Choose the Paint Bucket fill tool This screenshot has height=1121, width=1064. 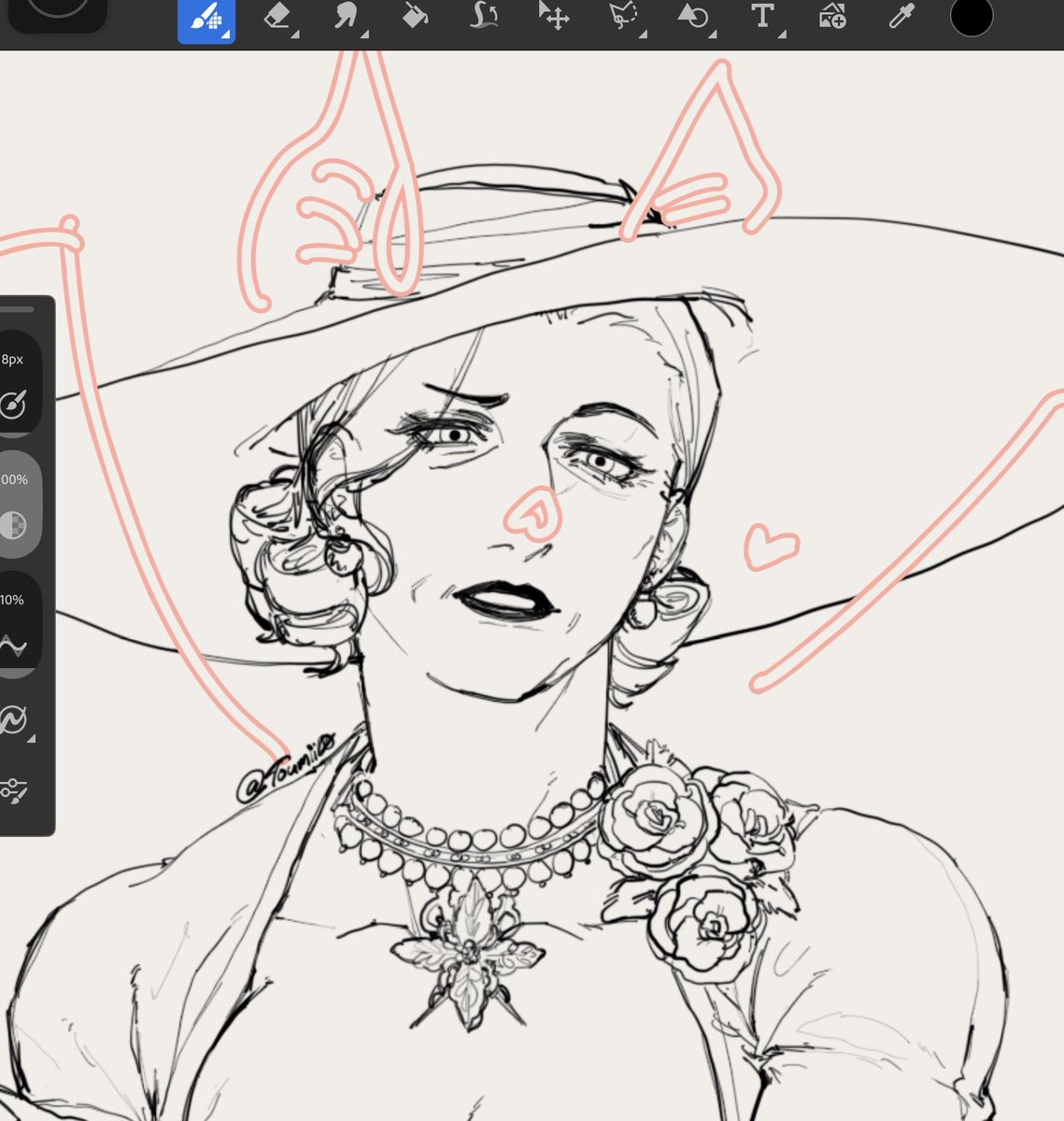click(415, 17)
